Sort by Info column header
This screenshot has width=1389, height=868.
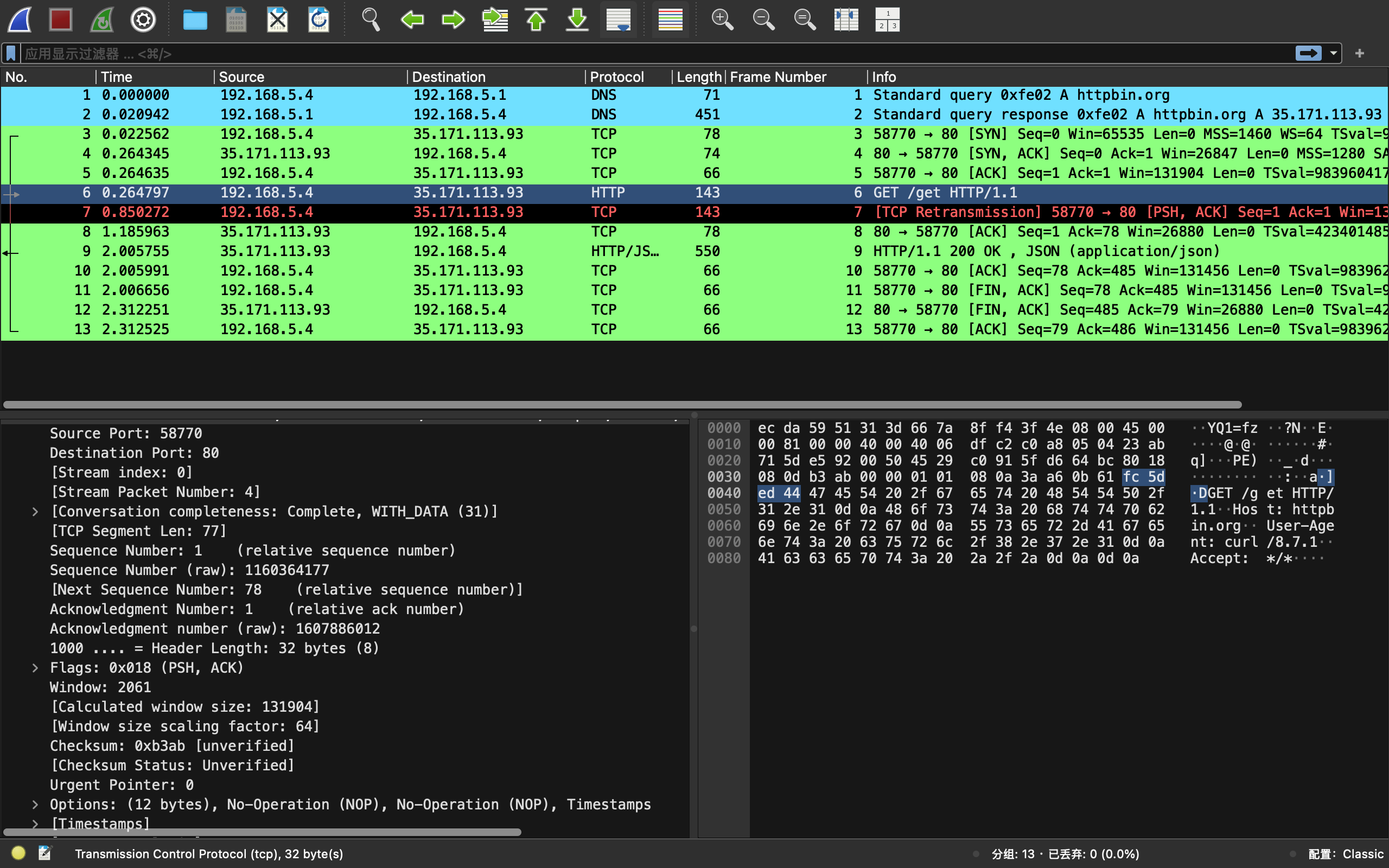click(x=1127, y=77)
